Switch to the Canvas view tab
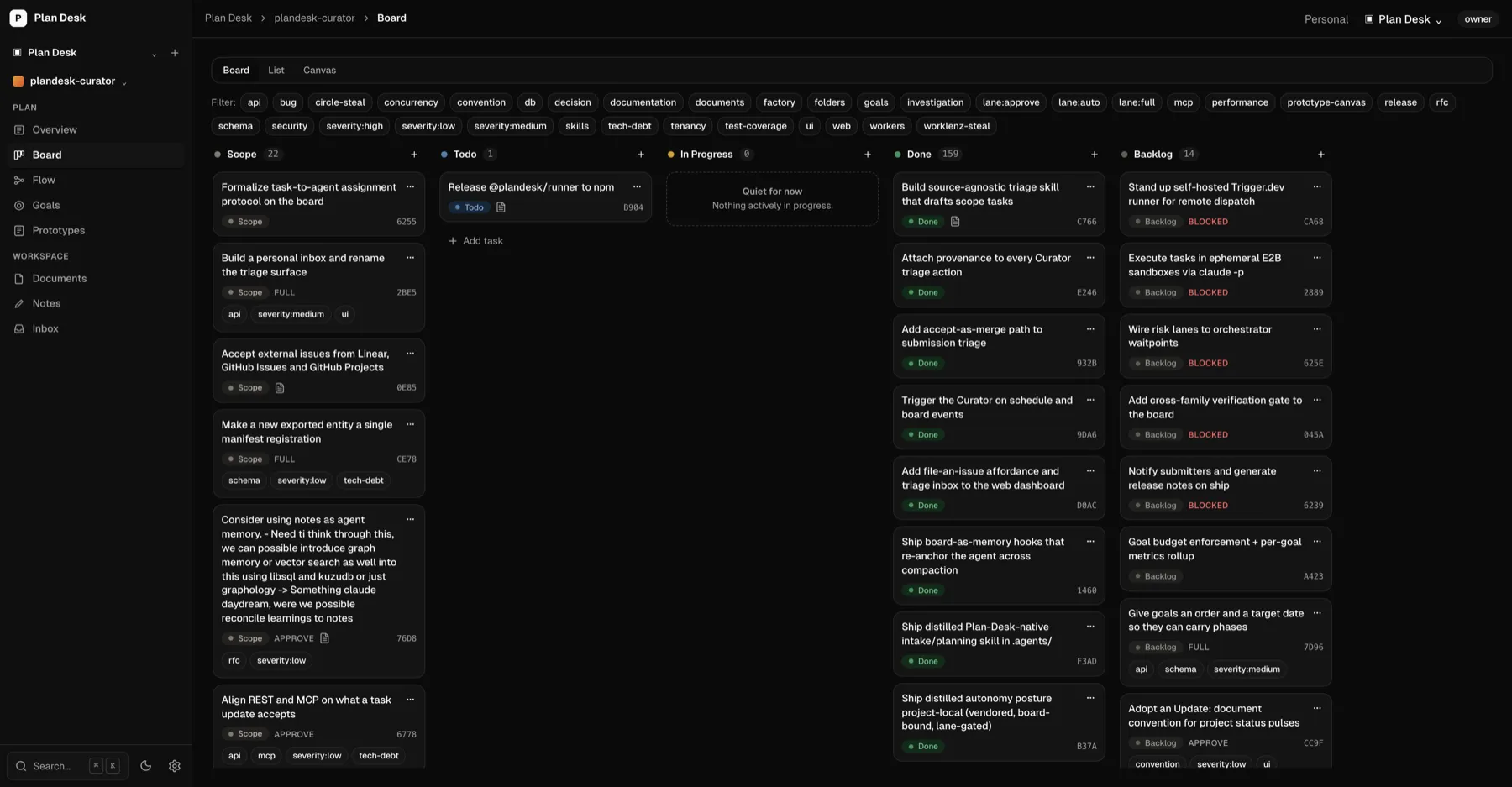The width and height of the screenshot is (1512, 787). [x=319, y=71]
